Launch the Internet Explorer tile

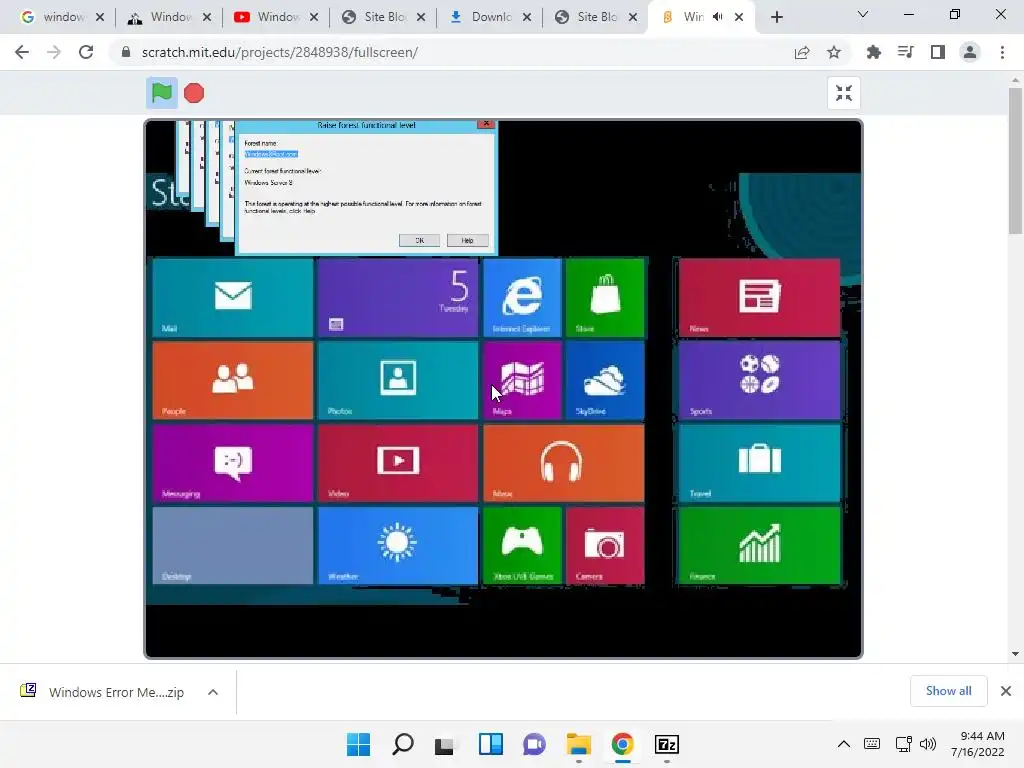(x=522, y=298)
